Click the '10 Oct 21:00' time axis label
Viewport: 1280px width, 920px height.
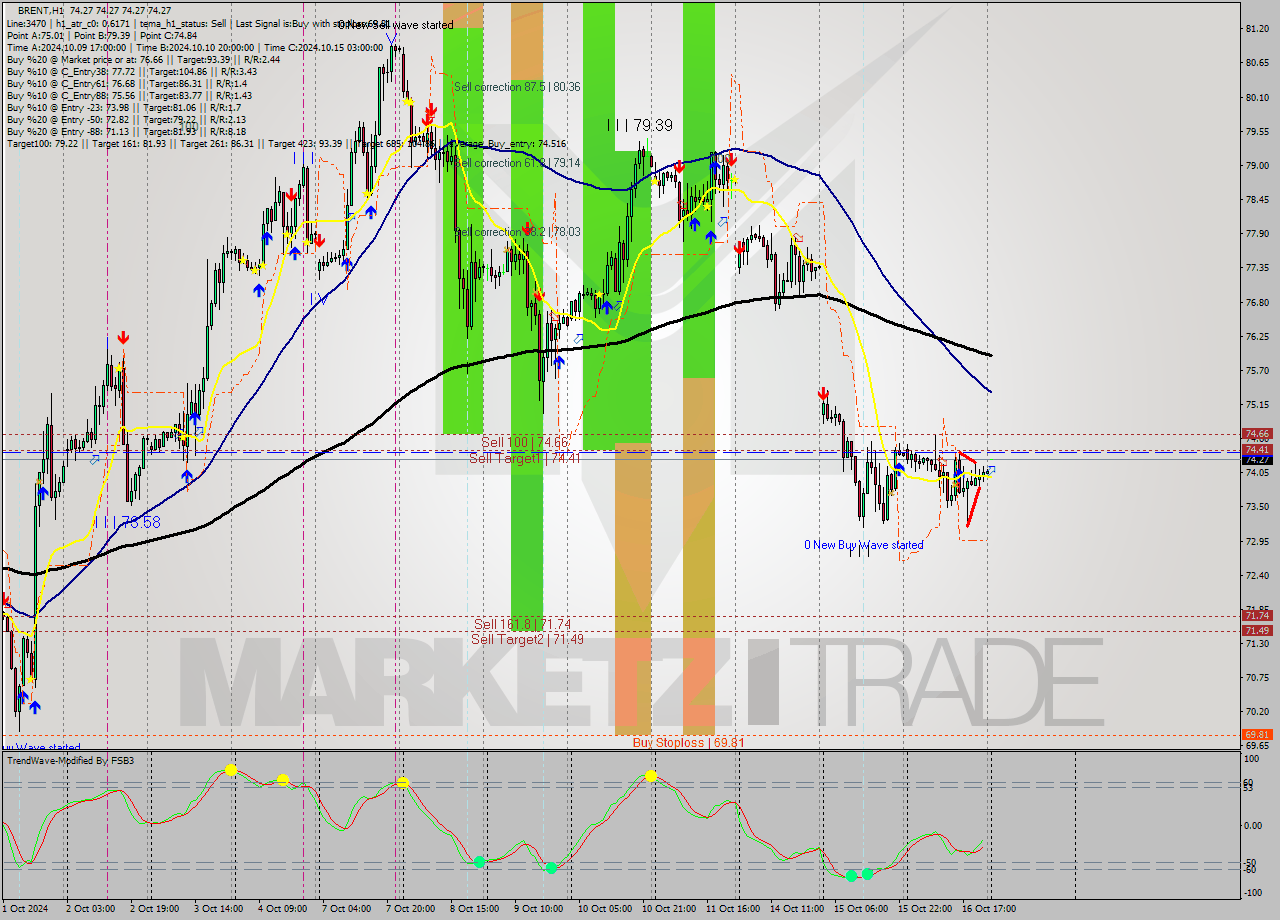667,909
